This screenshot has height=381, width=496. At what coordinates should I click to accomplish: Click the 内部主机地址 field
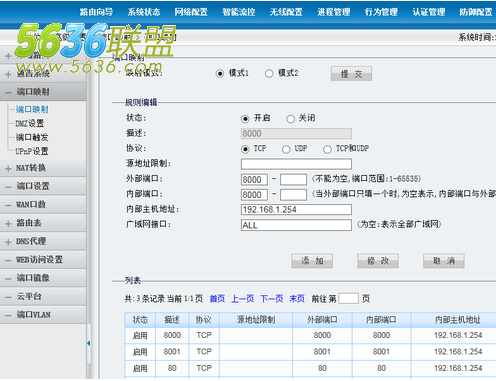(296, 210)
